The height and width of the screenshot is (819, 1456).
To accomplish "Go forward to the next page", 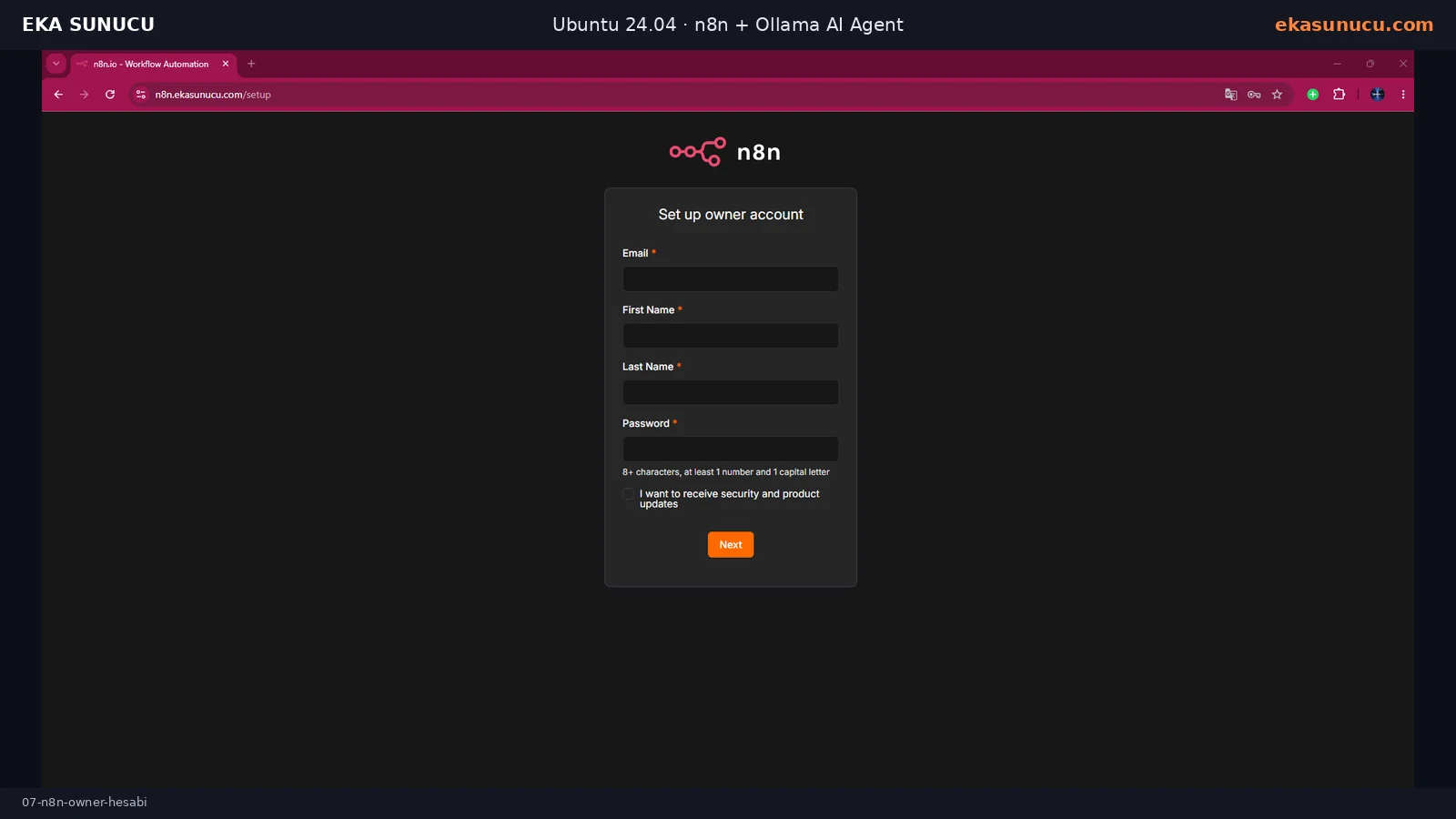I will click(x=84, y=95).
